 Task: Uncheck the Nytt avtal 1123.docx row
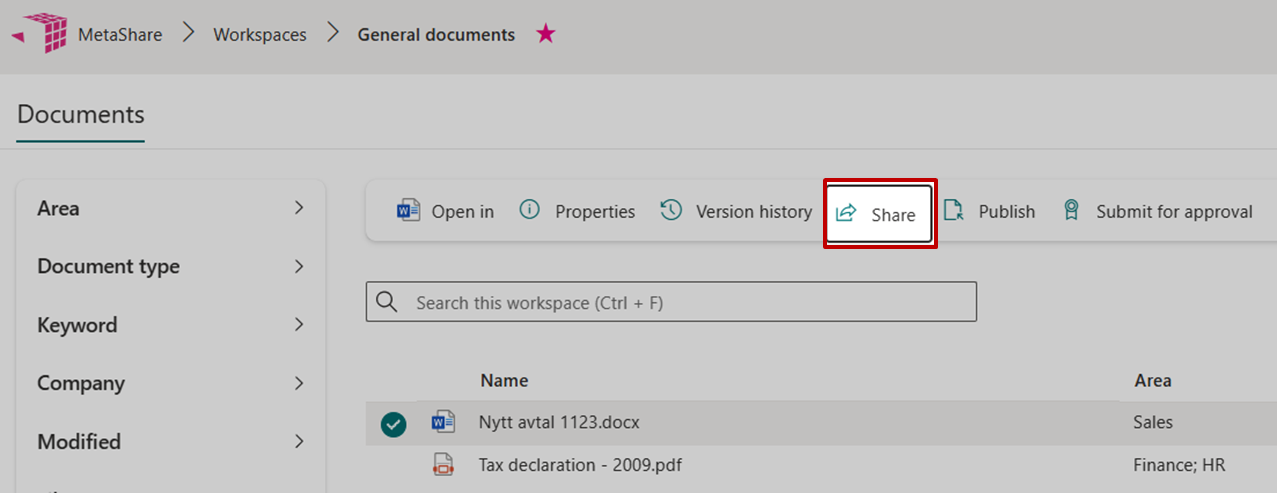pyautogui.click(x=394, y=424)
